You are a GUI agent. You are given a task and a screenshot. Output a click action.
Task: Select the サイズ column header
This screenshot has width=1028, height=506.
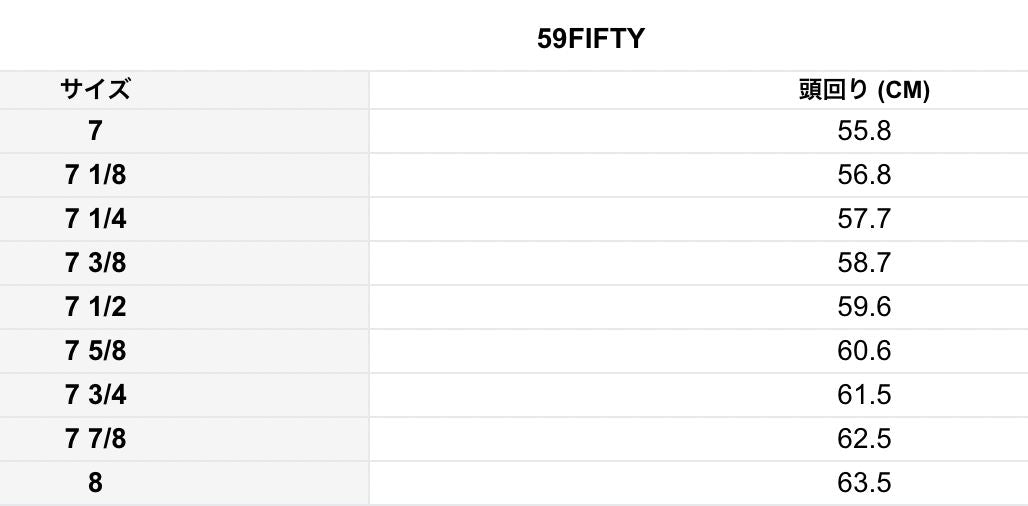(x=95, y=89)
